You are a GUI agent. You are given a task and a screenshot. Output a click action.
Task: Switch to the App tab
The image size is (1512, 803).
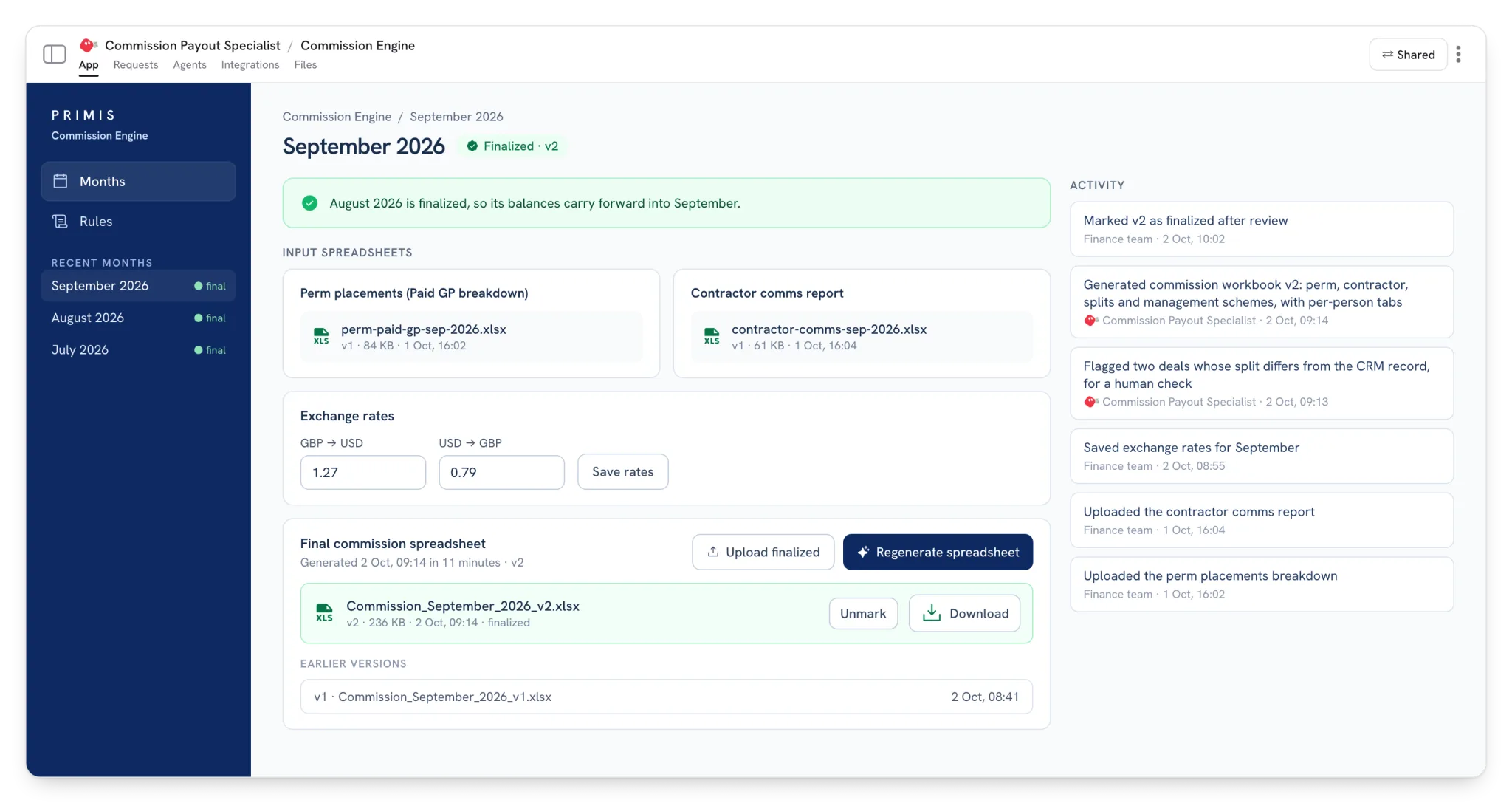89,65
